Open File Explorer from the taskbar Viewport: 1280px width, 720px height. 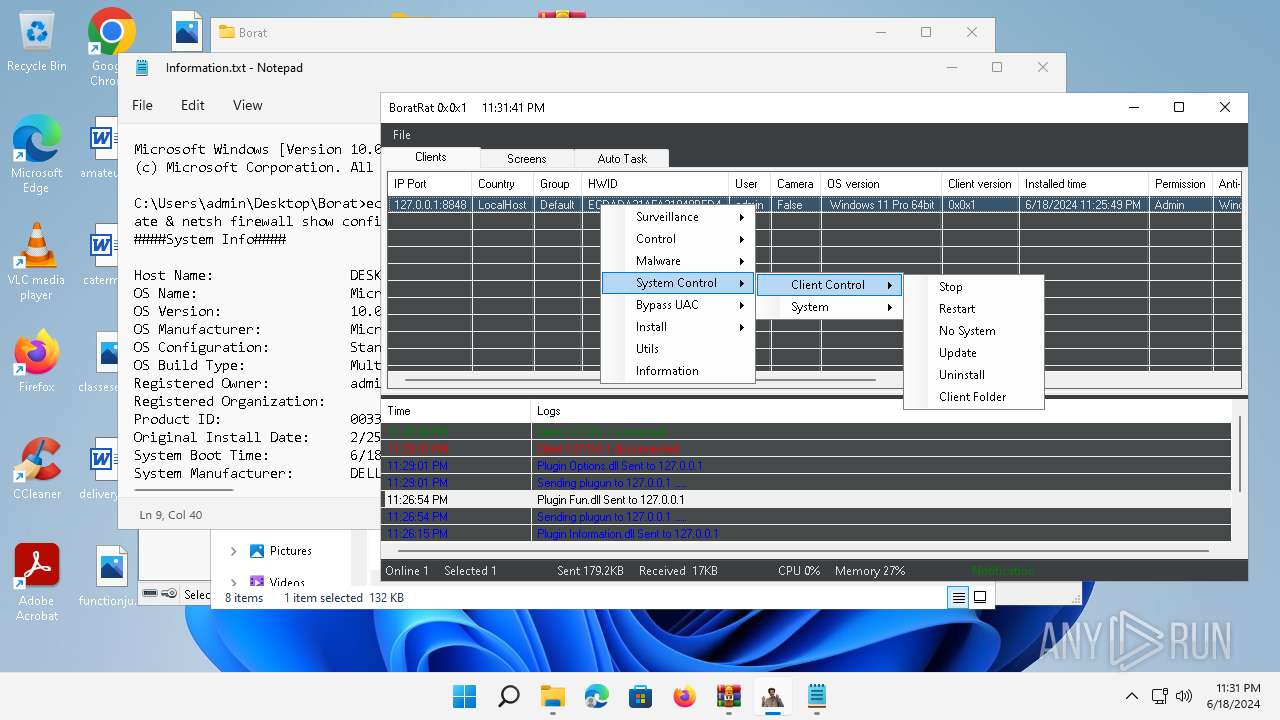click(x=552, y=696)
